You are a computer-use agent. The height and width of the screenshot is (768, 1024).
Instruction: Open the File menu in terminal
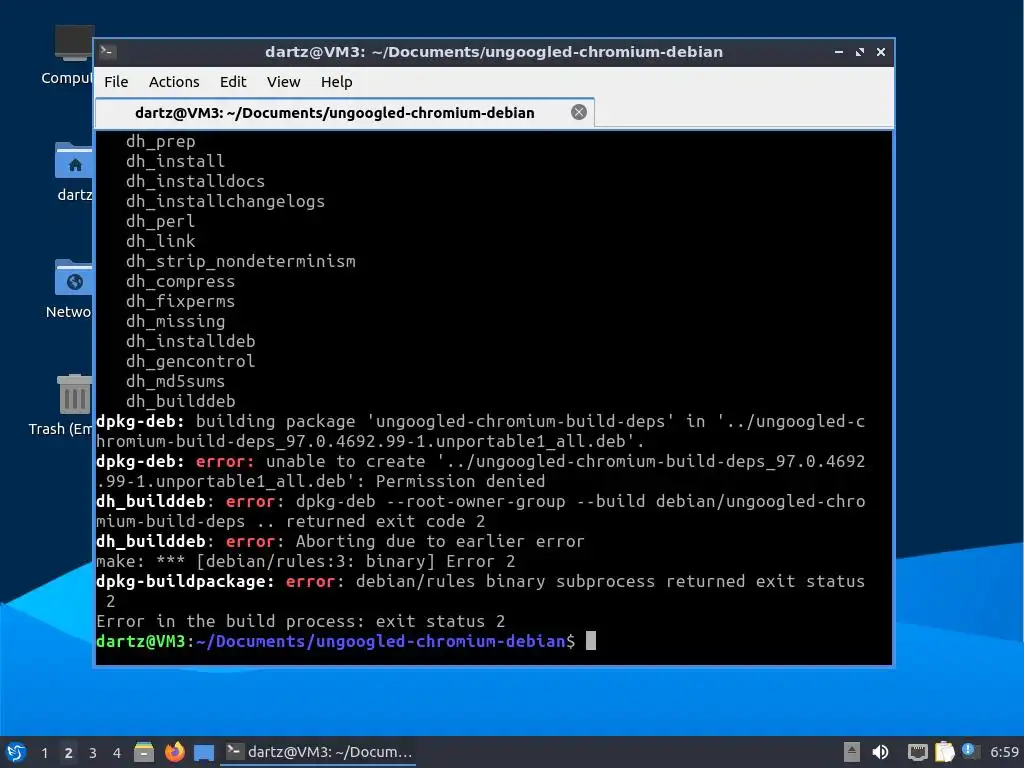coord(116,82)
